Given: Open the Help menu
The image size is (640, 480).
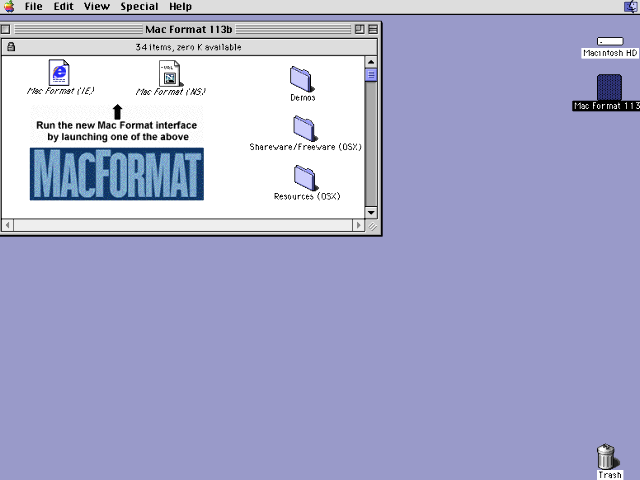Looking at the screenshot, I should click(x=180, y=7).
